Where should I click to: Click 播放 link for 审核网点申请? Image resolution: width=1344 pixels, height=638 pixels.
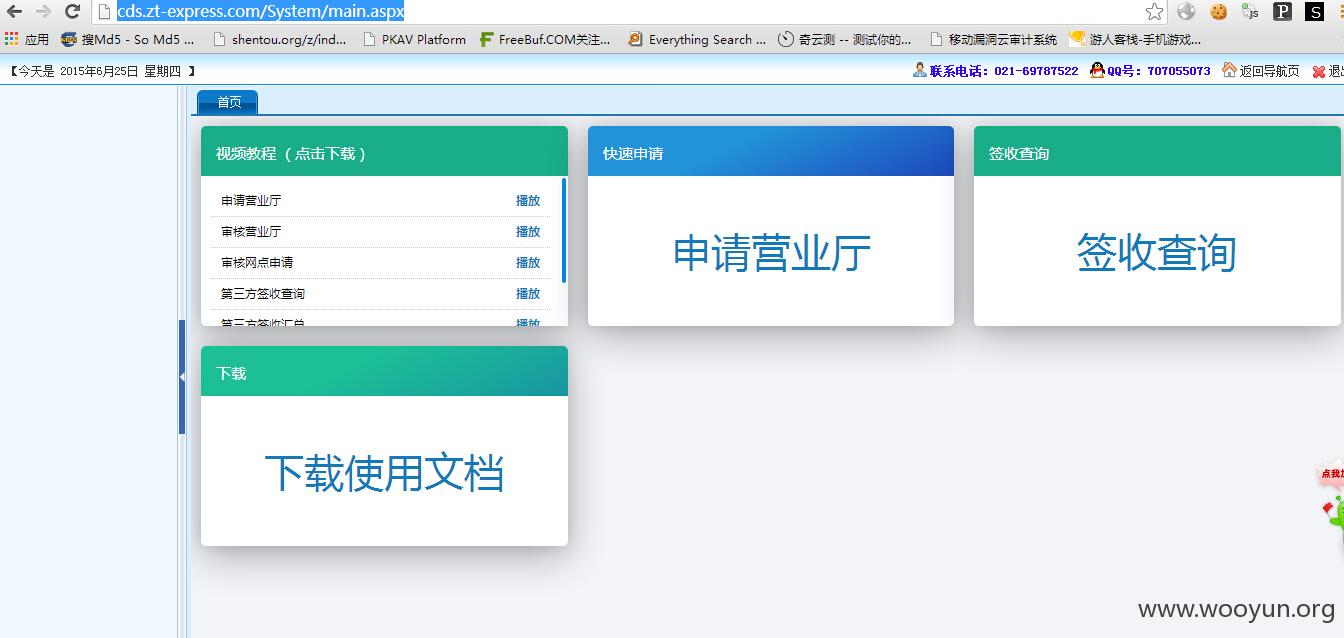[528, 263]
